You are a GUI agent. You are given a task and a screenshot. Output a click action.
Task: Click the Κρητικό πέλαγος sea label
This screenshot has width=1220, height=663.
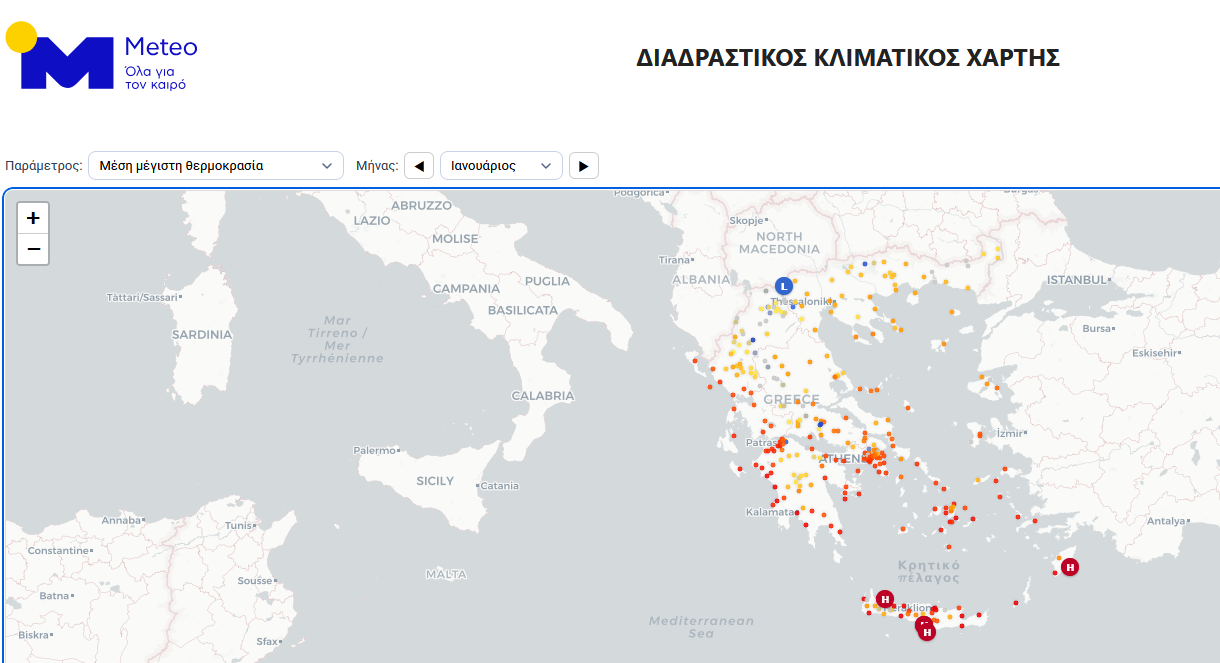click(x=929, y=571)
